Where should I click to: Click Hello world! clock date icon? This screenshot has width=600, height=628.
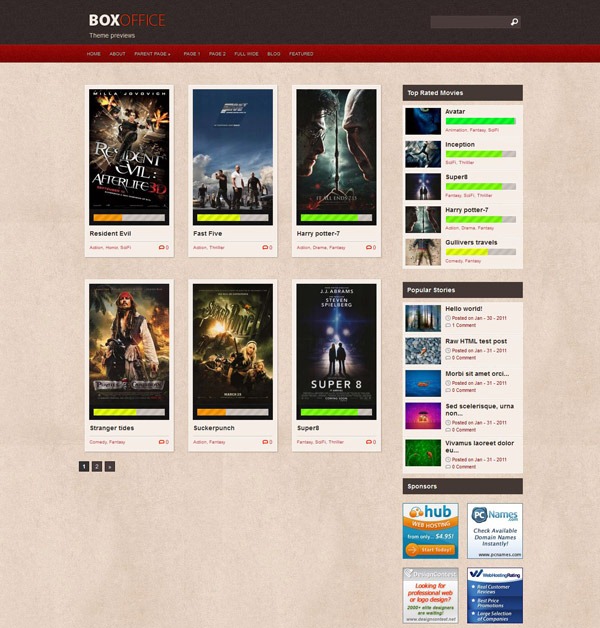pyautogui.click(x=448, y=318)
